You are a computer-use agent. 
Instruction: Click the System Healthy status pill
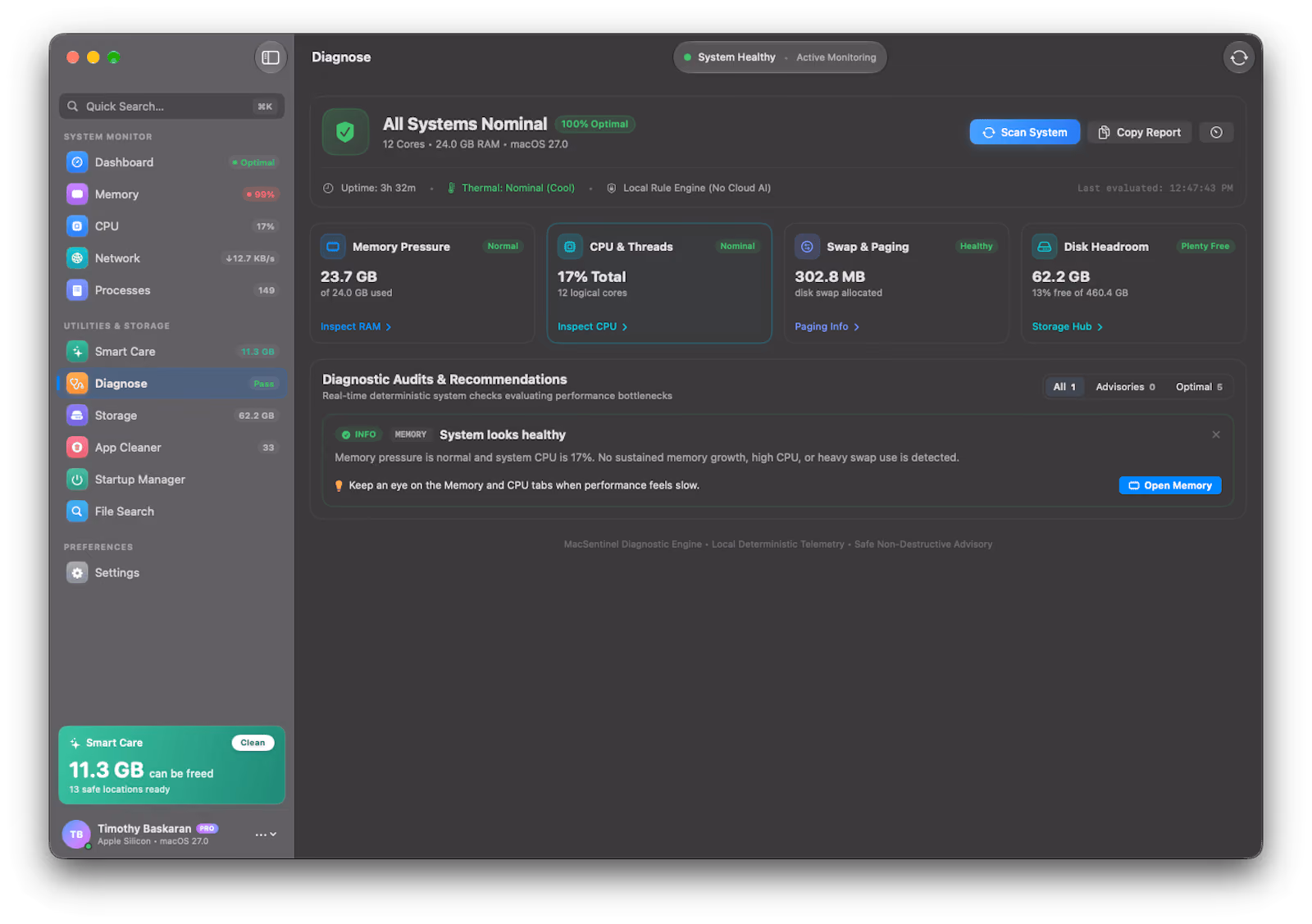click(780, 57)
